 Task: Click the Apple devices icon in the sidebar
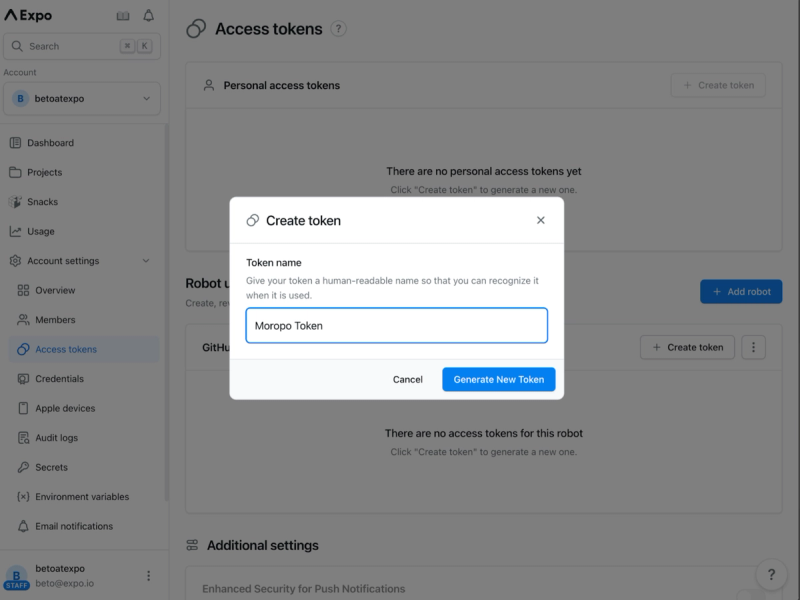coord(21,408)
